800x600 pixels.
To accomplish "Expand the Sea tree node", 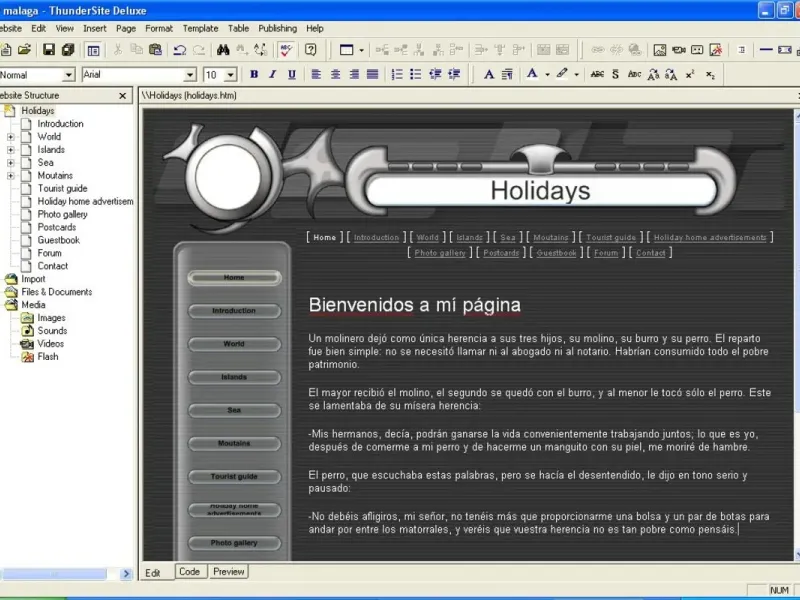I will pos(10,163).
